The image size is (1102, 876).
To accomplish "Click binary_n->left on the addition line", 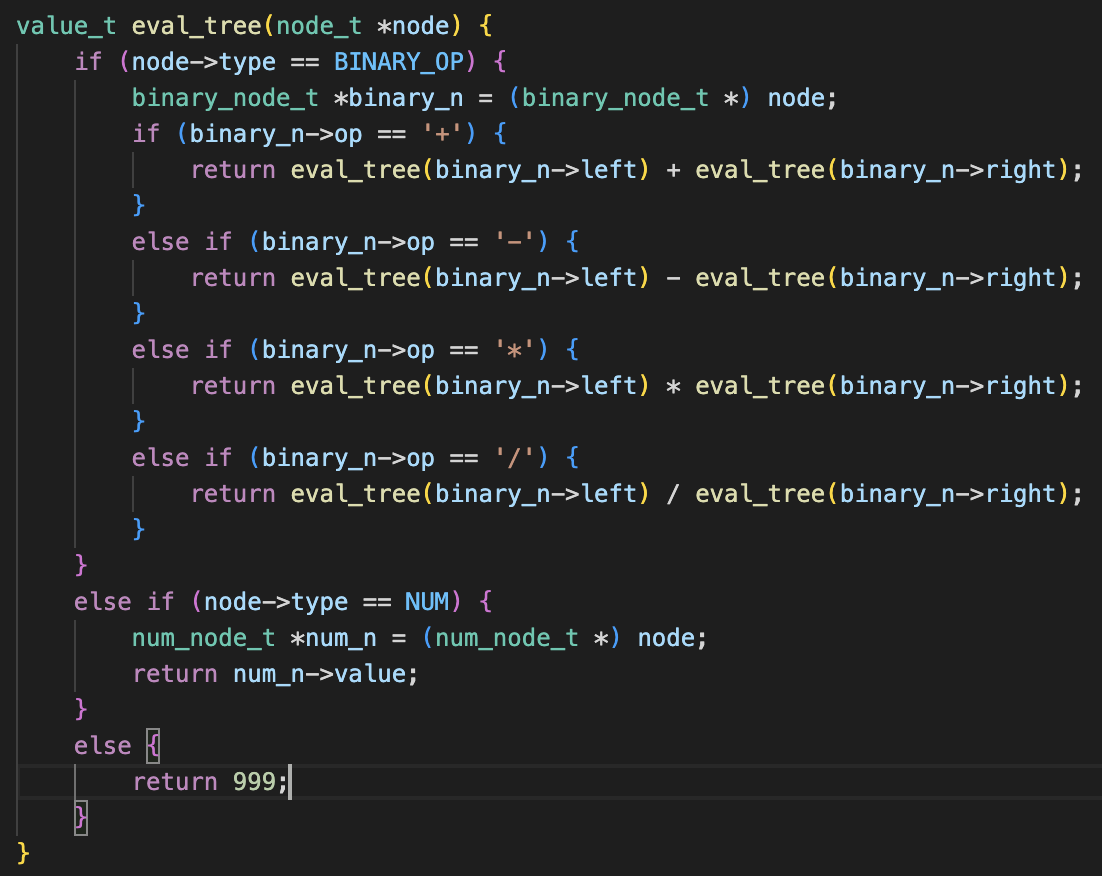I will tap(535, 170).
